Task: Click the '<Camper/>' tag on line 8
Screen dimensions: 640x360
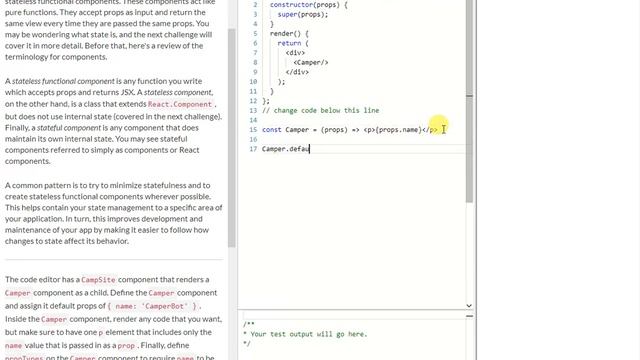Action: tap(311, 62)
